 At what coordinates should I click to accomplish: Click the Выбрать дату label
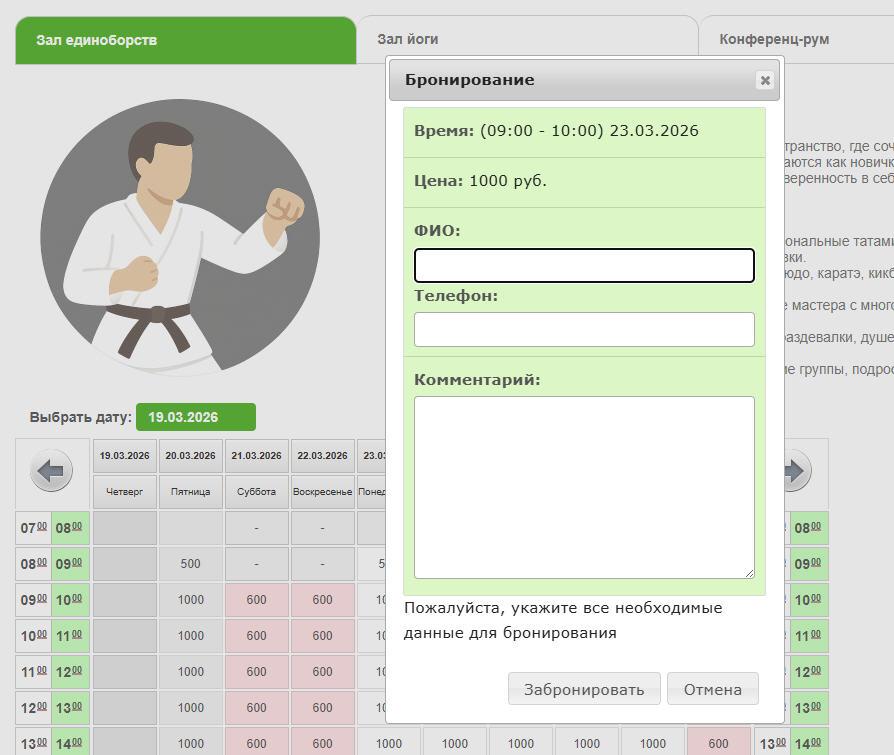[x=80, y=417]
